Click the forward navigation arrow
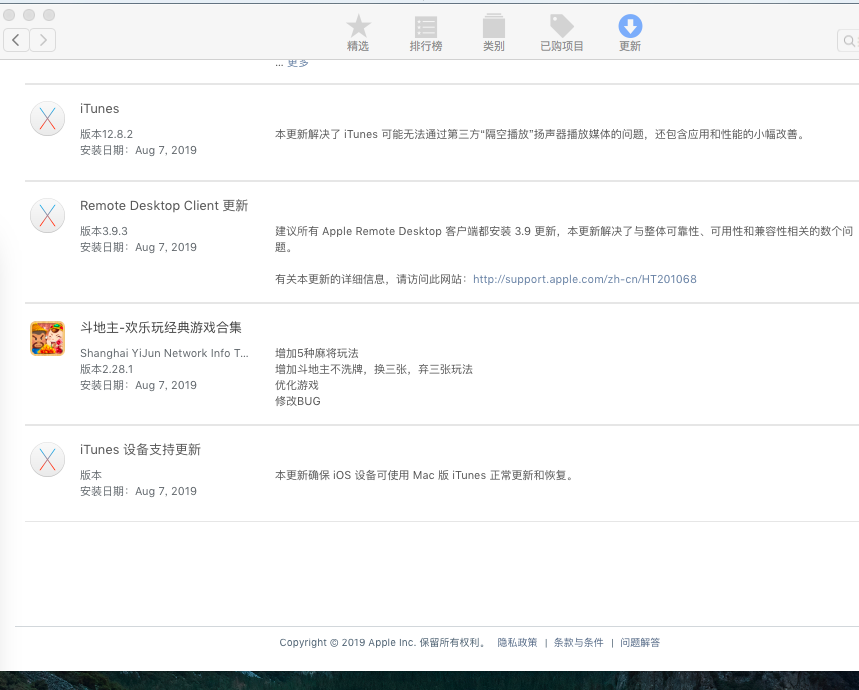 click(43, 40)
